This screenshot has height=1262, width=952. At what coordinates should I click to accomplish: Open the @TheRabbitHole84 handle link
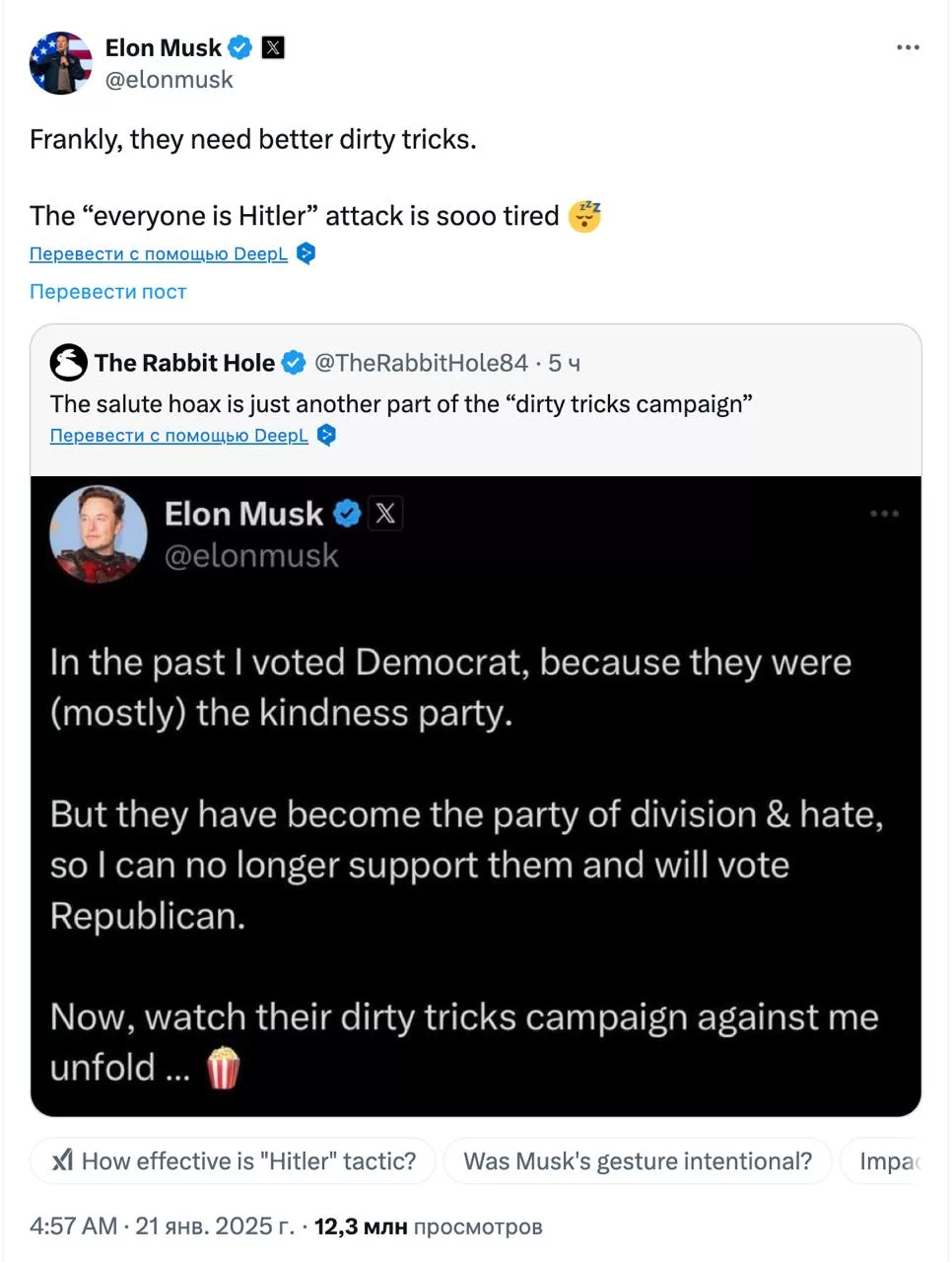click(421, 363)
